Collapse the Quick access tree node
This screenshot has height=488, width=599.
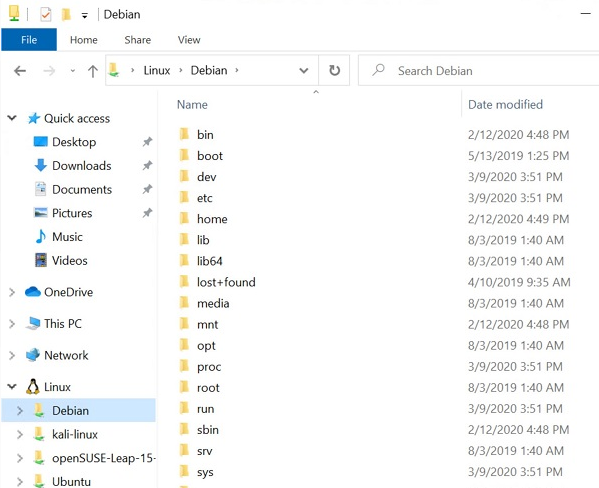pos(12,118)
